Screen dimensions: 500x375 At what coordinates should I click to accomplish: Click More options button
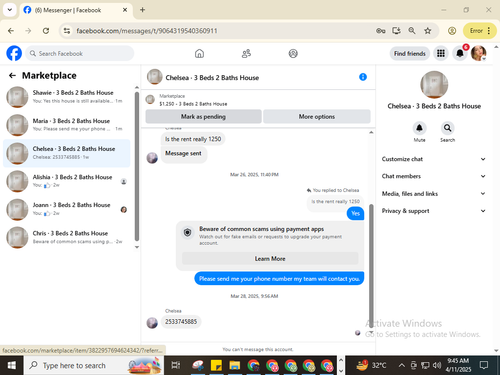coord(317,117)
